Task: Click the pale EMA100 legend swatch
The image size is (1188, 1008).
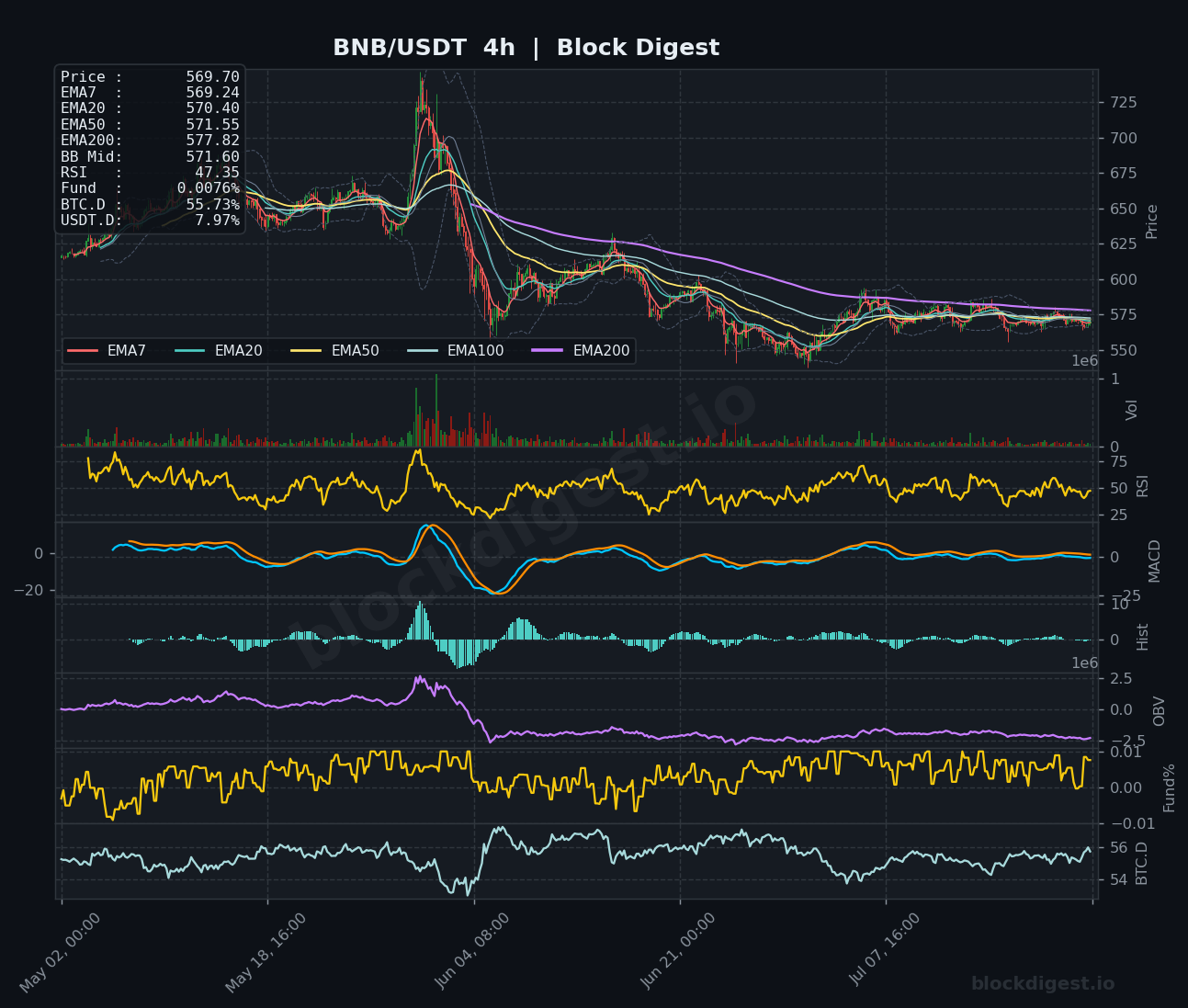Action: coord(423,351)
